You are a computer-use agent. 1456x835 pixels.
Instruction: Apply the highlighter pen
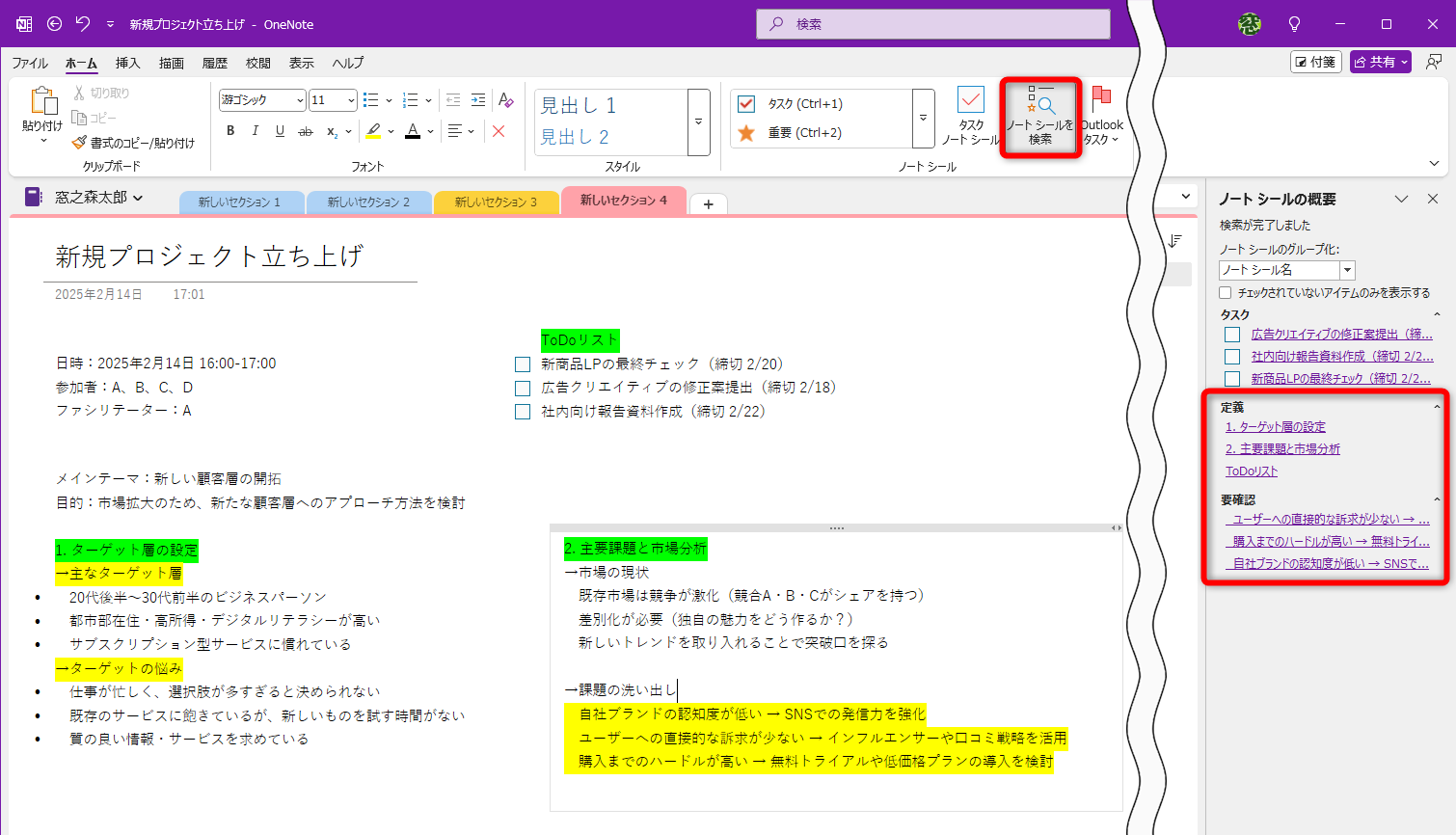[x=375, y=130]
